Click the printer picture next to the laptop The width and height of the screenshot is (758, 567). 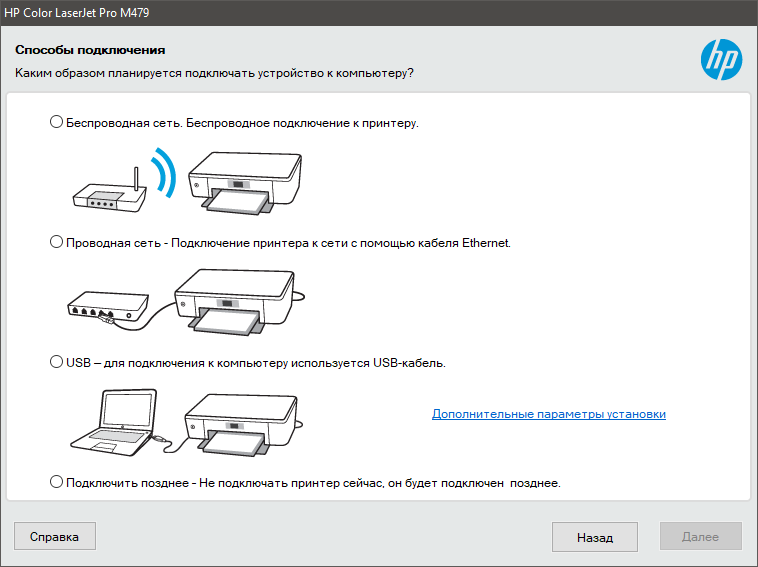click(242, 425)
